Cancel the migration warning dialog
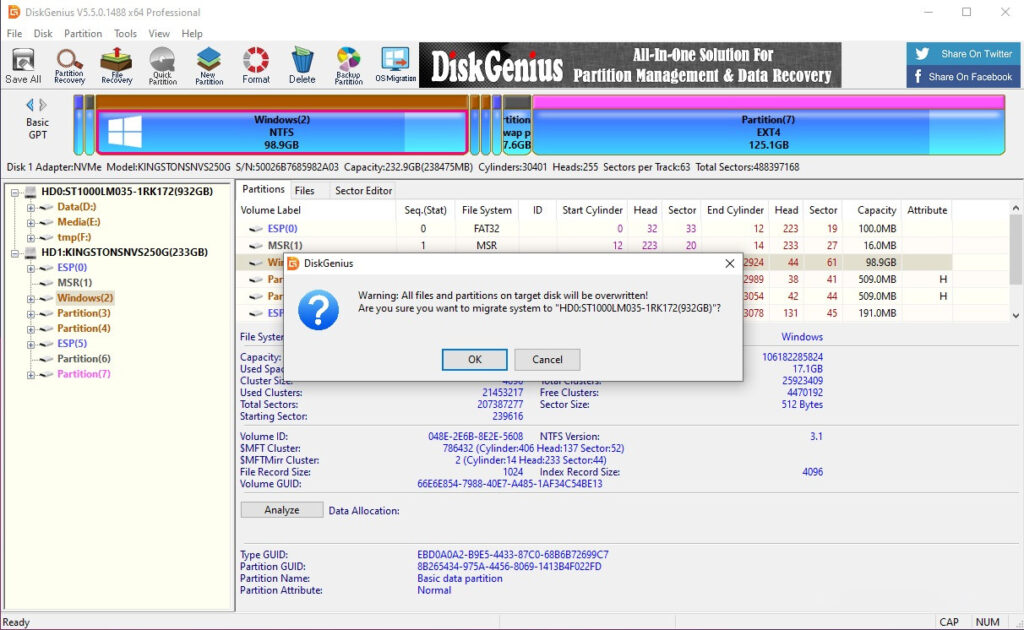 (x=547, y=359)
